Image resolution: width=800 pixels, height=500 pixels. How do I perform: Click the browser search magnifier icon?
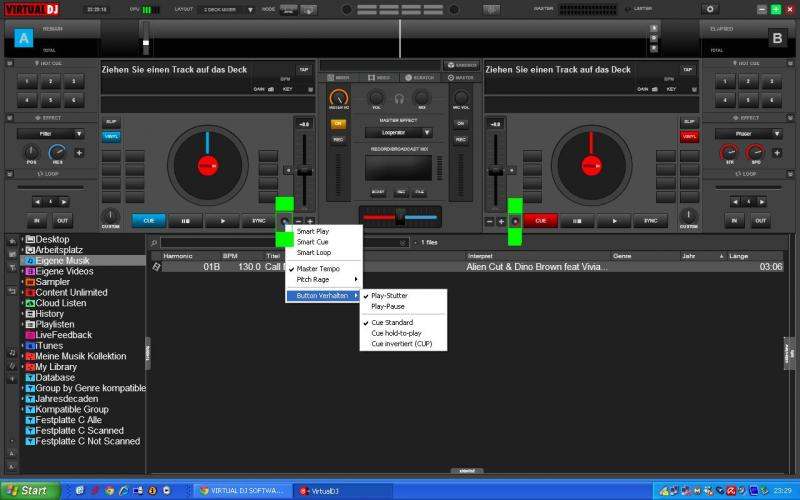(154, 243)
